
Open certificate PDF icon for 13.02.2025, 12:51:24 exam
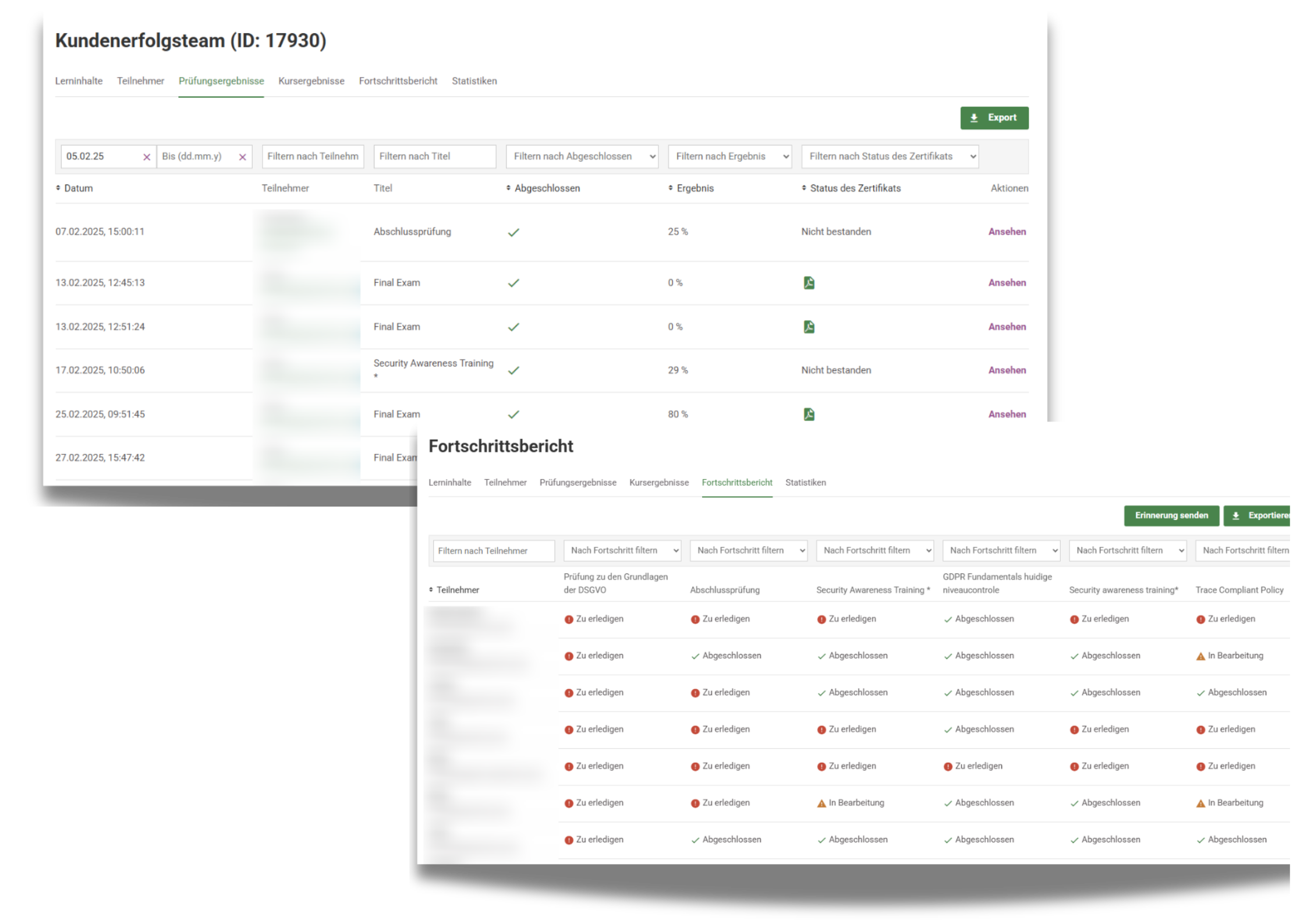point(809,327)
